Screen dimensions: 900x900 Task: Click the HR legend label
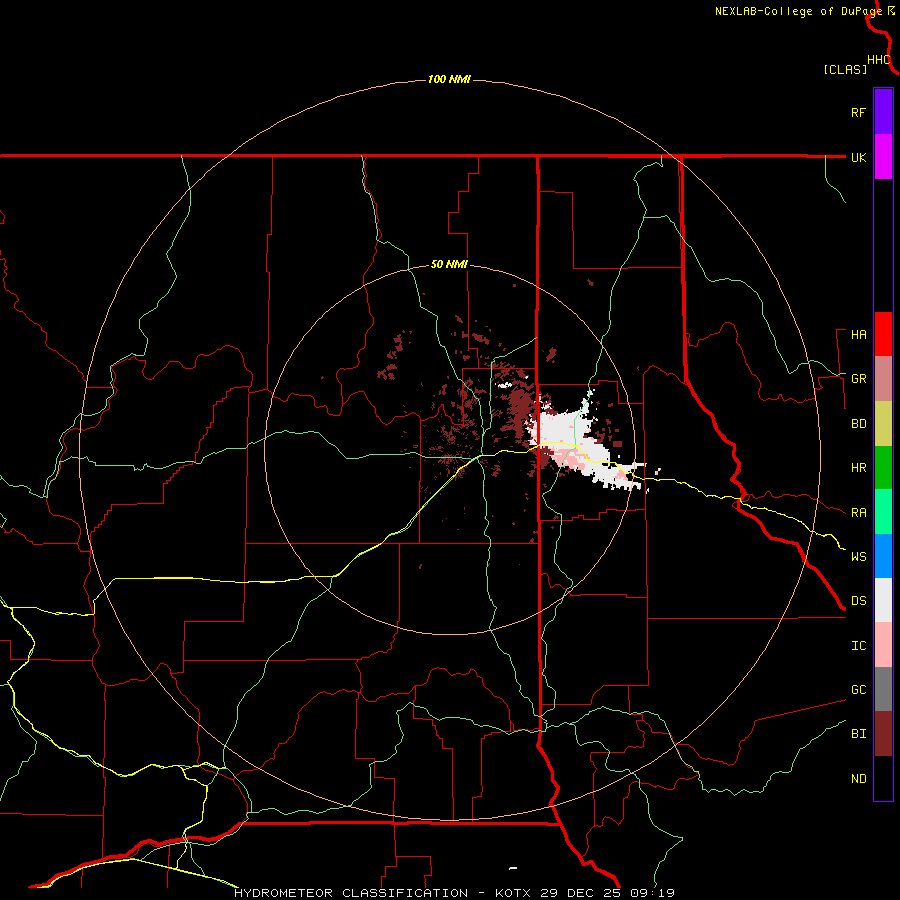858,468
